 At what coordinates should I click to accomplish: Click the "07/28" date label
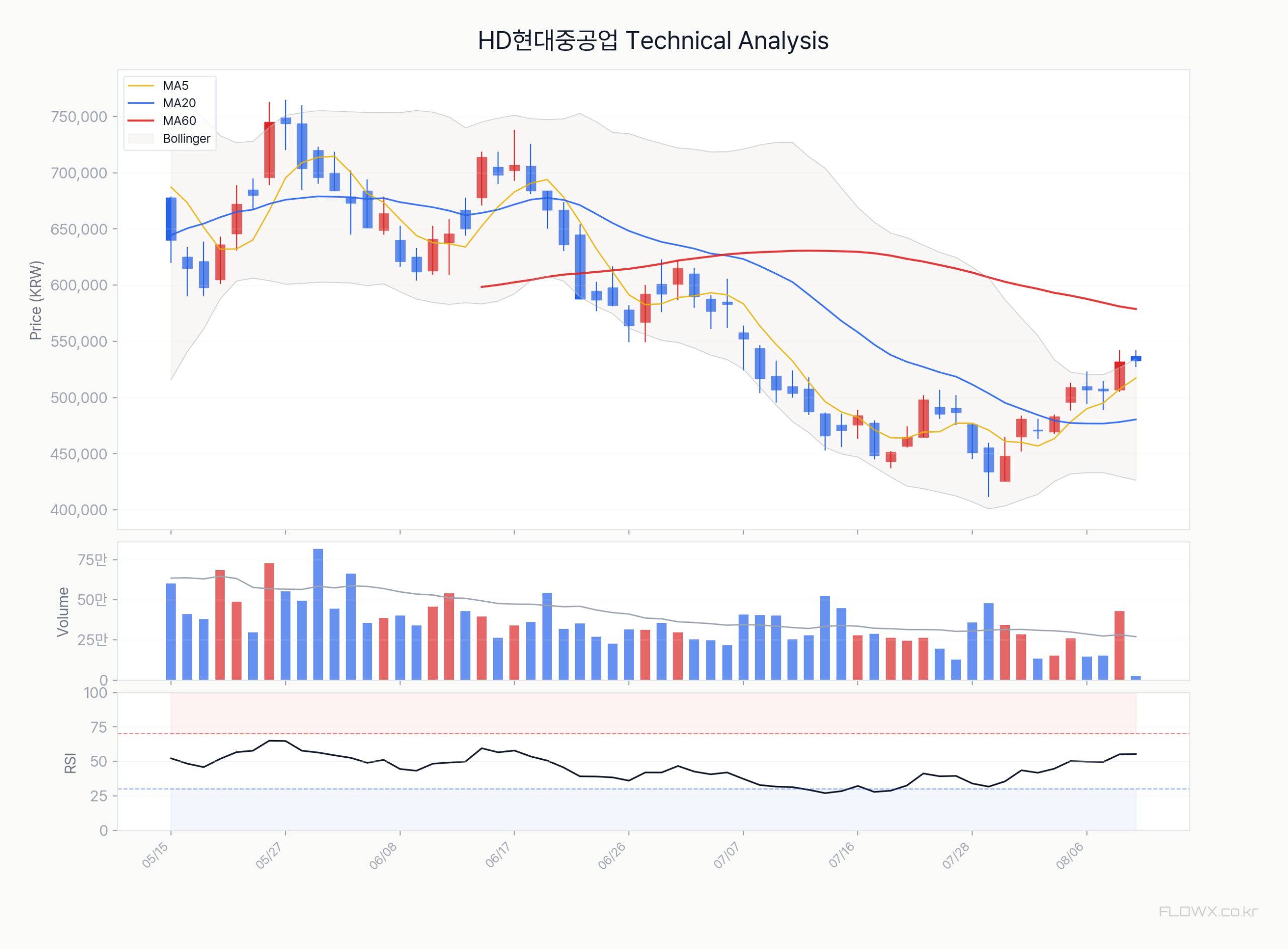[956, 855]
